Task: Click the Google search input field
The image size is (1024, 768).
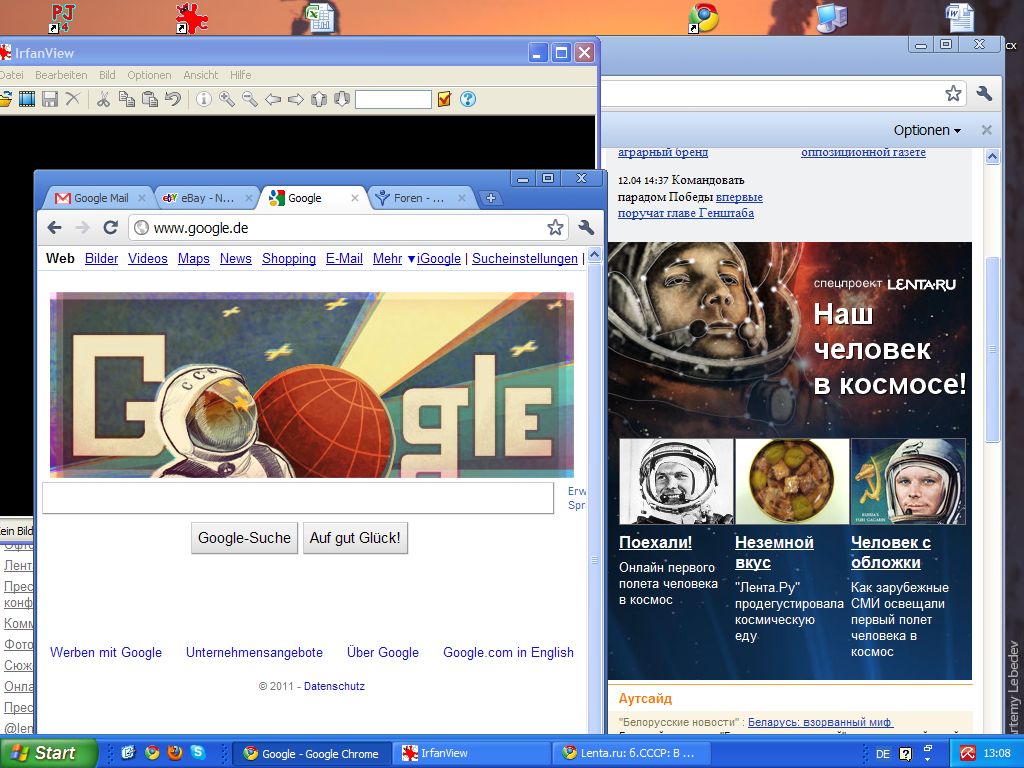Action: [x=298, y=498]
